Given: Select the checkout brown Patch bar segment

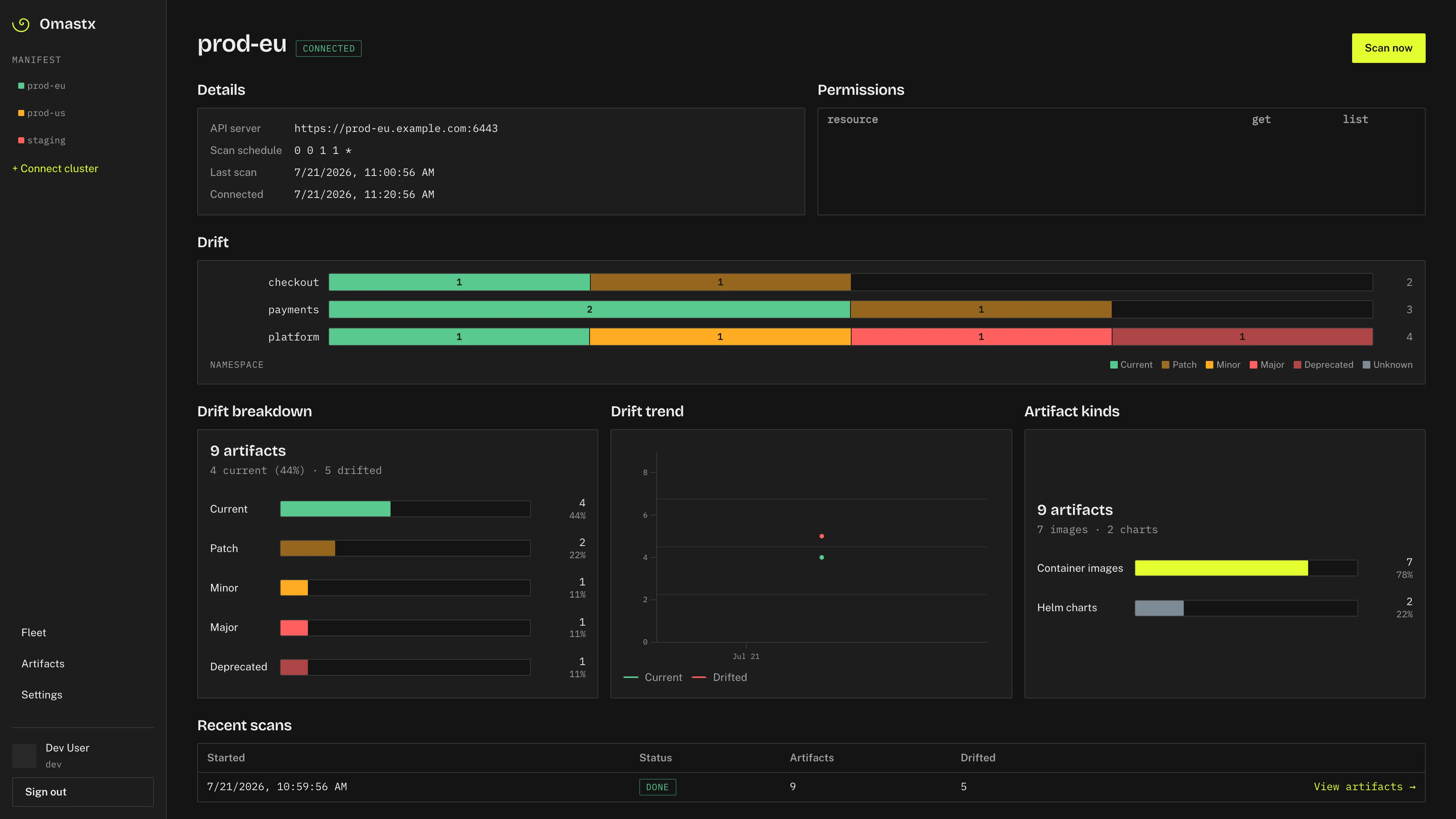Looking at the screenshot, I should pyautogui.click(x=720, y=282).
